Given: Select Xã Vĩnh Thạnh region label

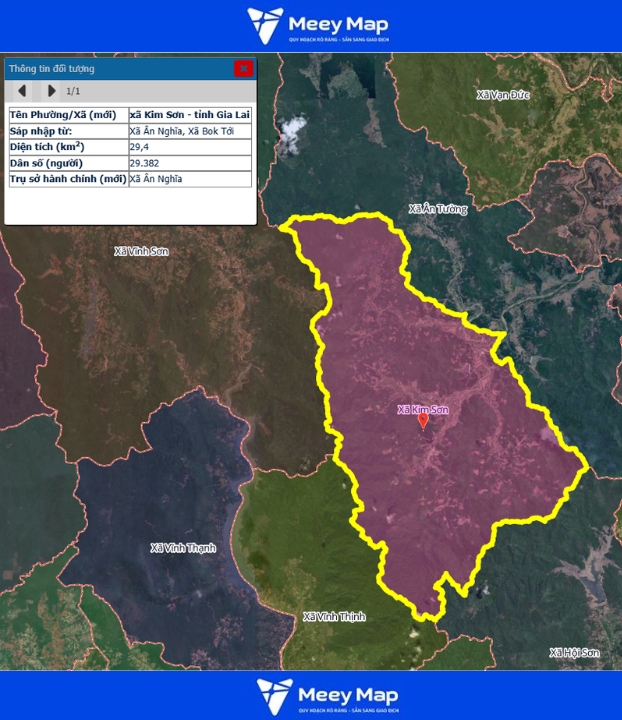Looking at the screenshot, I should point(182,548).
